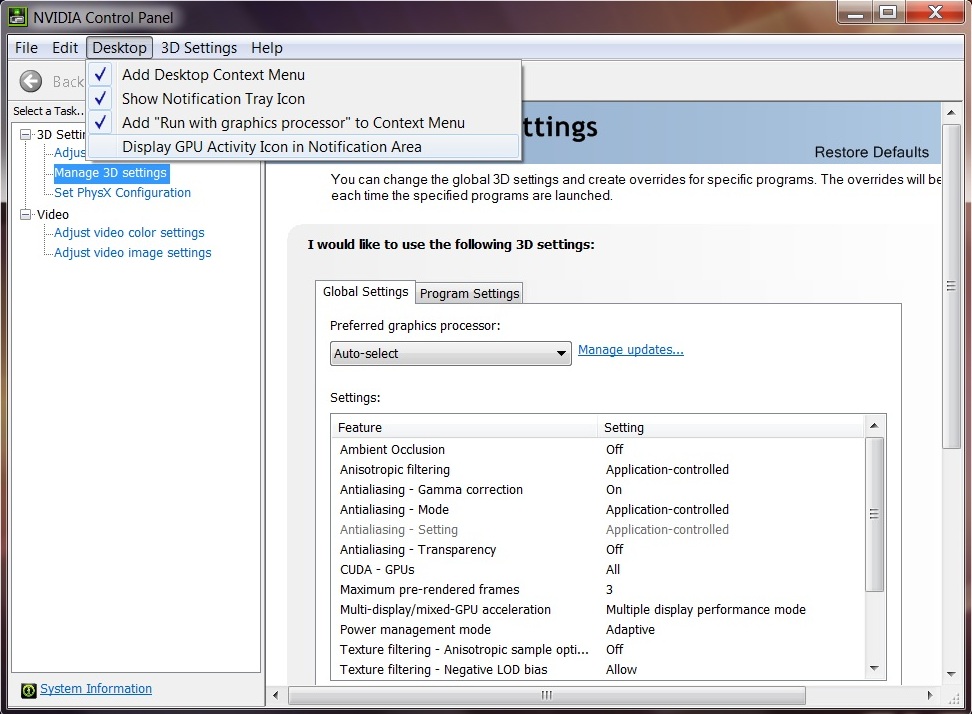The width and height of the screenshot is (972, 714).
Task: Select the Power management mode row
Action: point(598,629)
